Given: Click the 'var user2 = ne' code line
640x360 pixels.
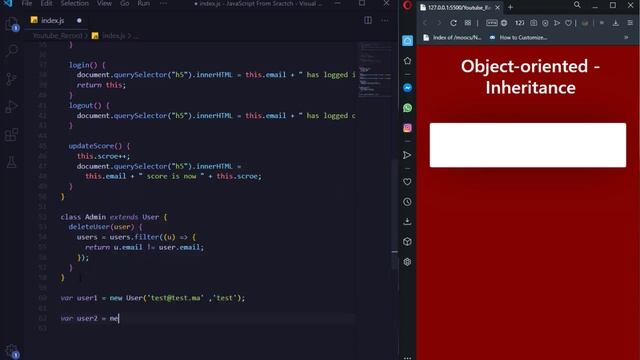Looking at the screenshot, I should [90, 318].
